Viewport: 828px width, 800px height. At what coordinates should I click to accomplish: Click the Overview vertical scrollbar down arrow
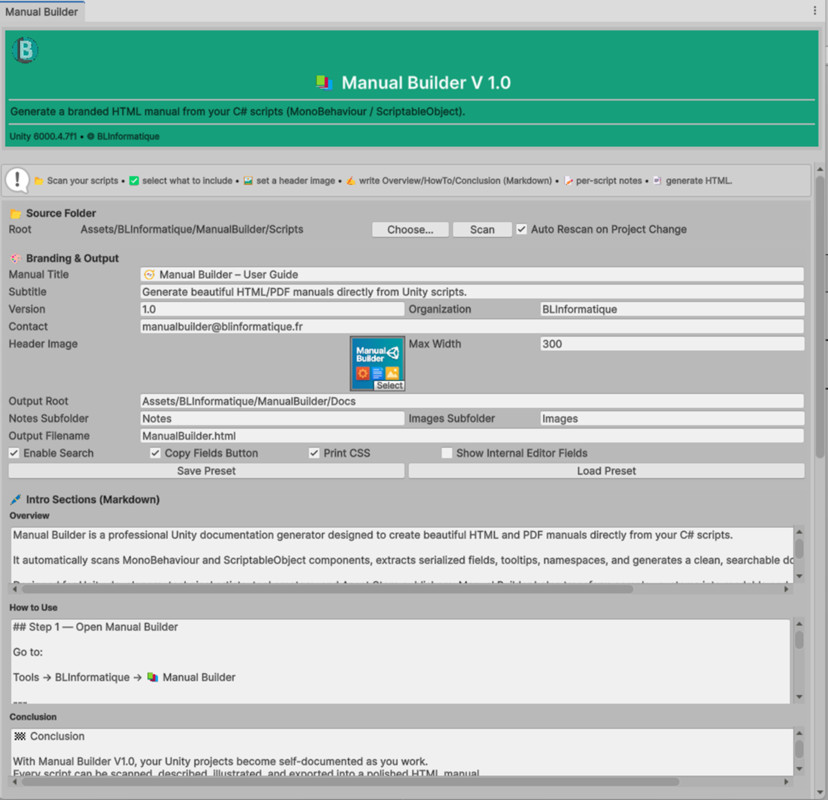point(799,576)
